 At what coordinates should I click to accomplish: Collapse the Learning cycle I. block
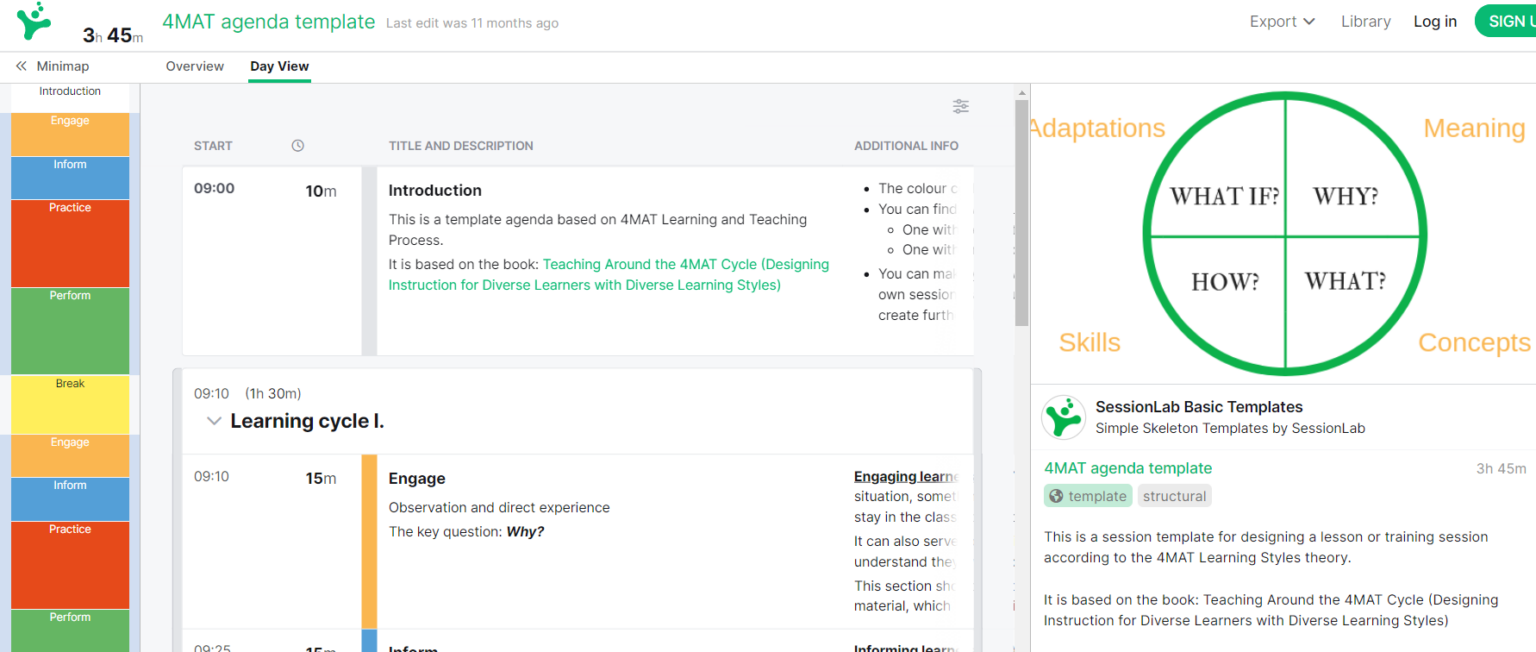tap(214, 421)
